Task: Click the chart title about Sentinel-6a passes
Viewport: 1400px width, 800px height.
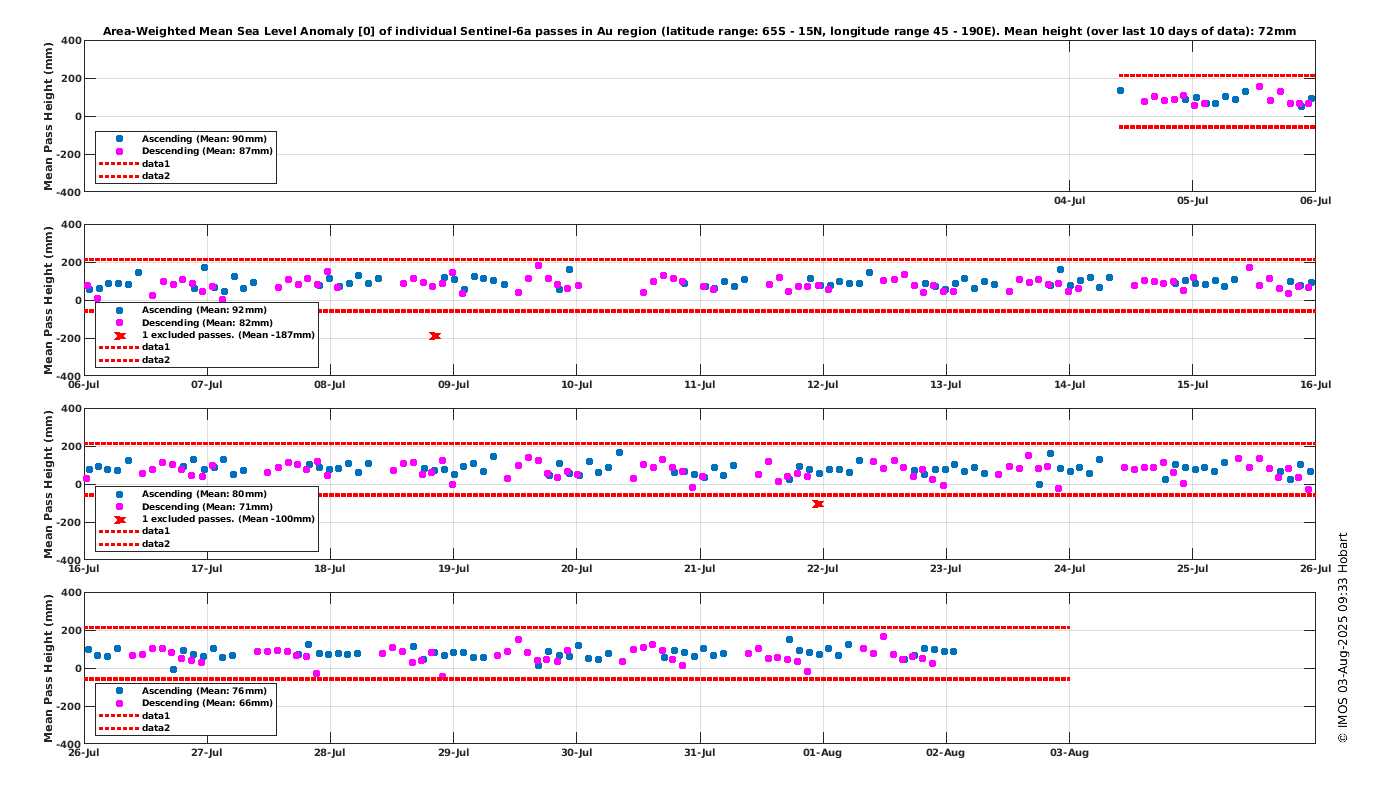Action: coord(700,31)
